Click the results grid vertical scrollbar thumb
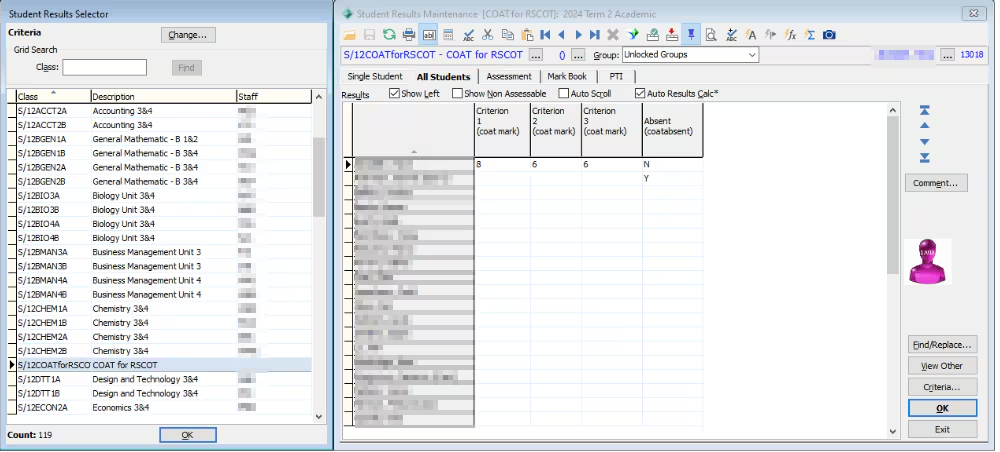This screenshot has width=1000, height=452. (x=893, y=194)
